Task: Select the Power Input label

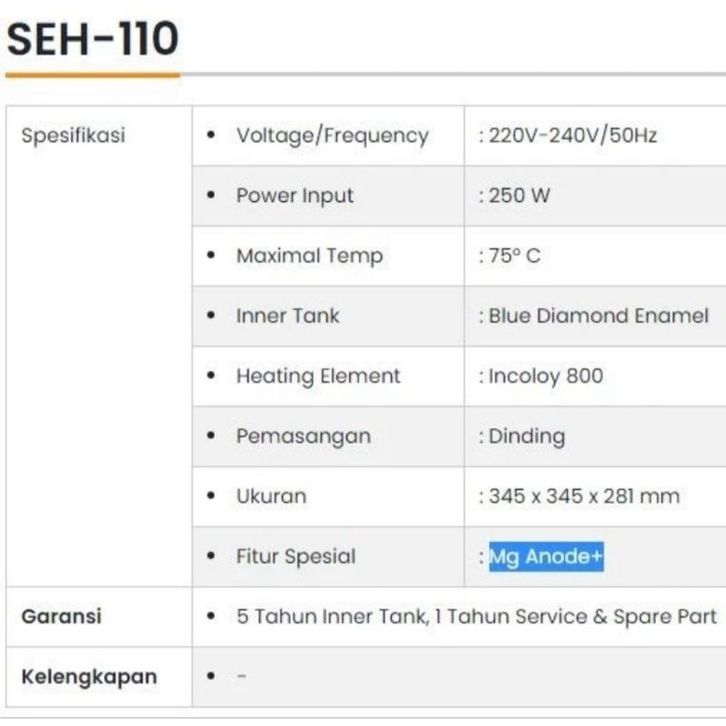Action: click(x=295, y=196)
